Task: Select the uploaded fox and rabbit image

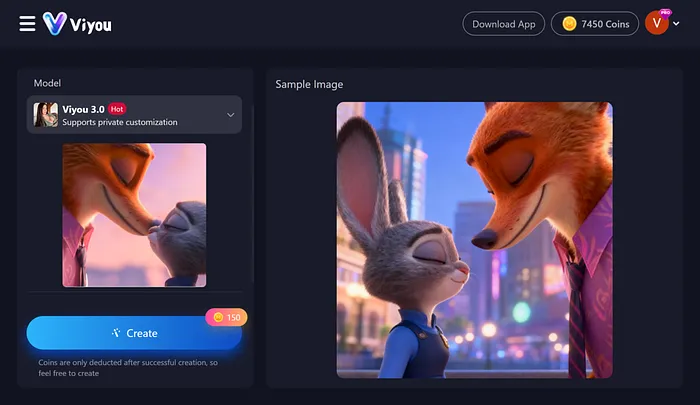Action: tap(134, 215)
